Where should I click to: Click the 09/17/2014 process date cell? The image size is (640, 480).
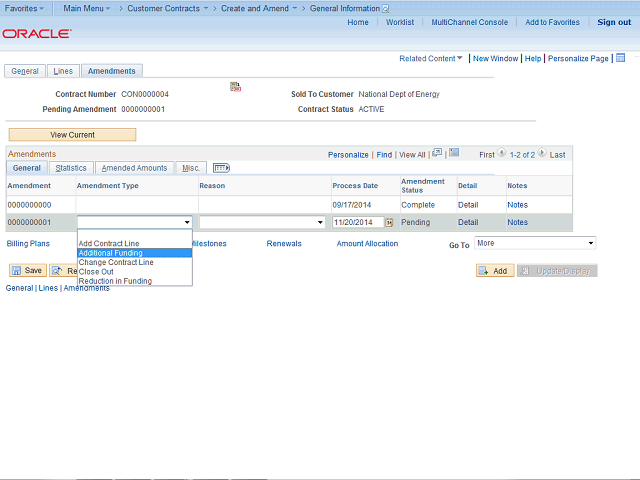click(x=351, y=205)
